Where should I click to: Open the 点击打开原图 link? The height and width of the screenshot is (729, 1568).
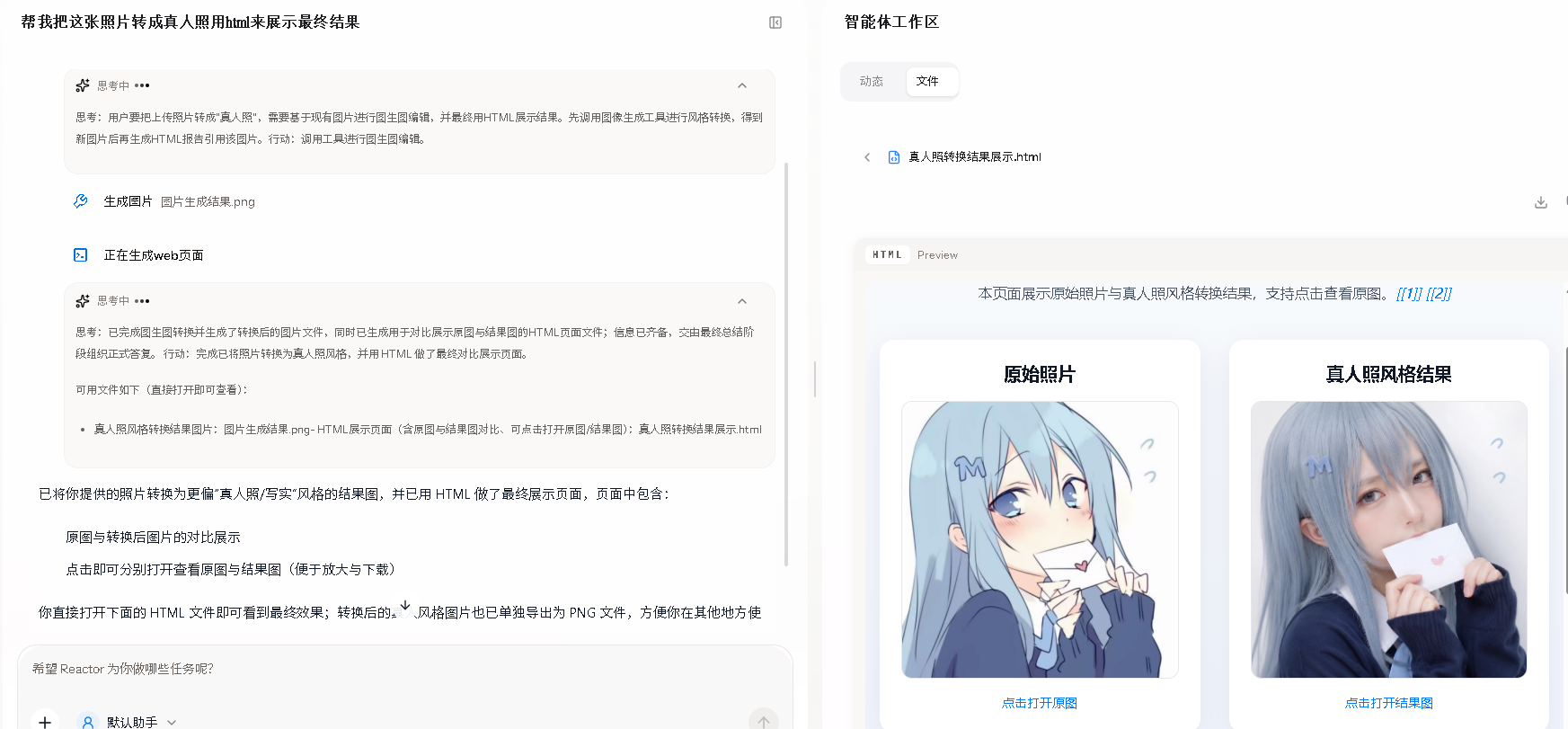pos(1040,703)
